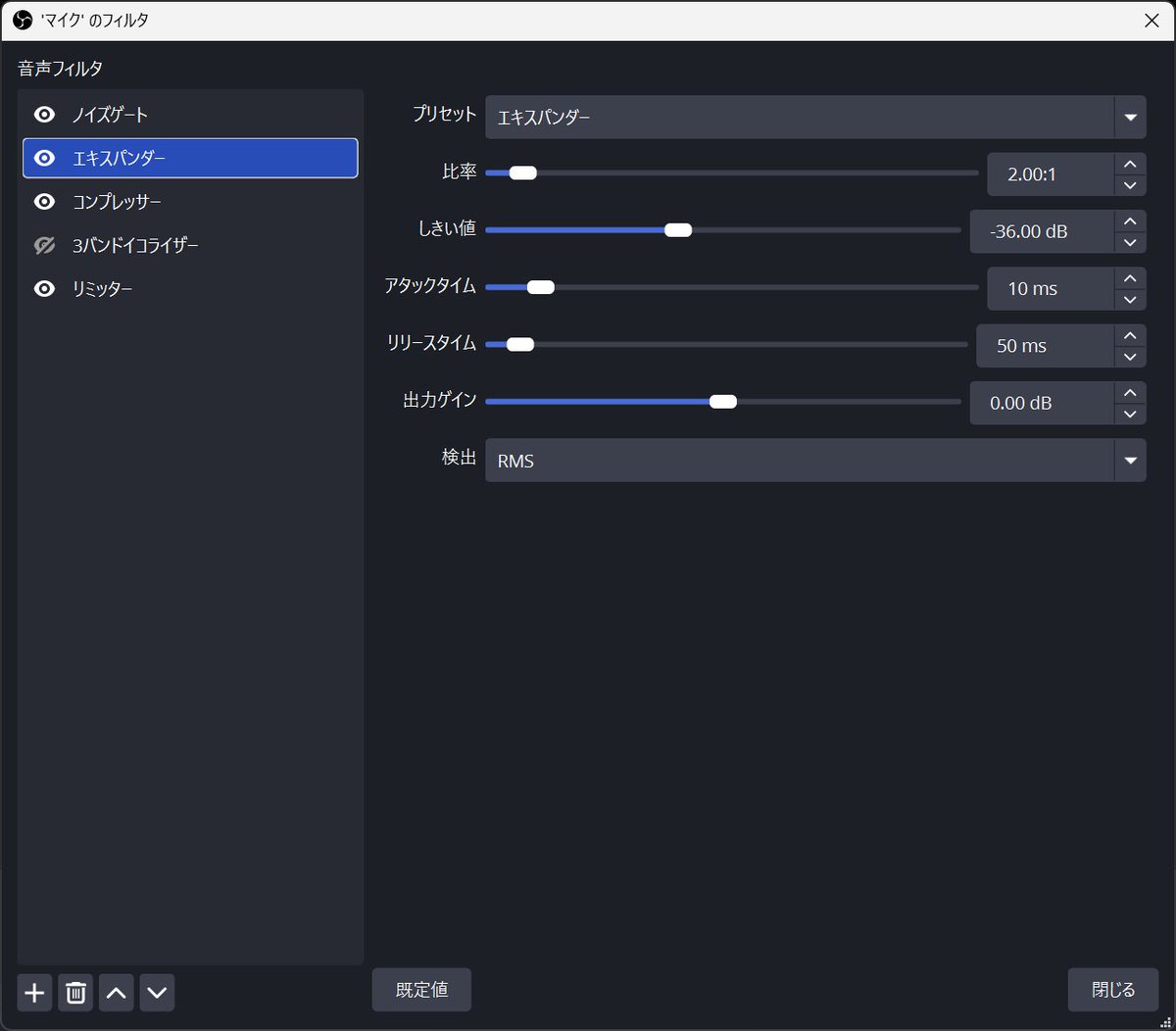Image resolution: width=1176 pixels, height=1031 pixels.
Task: Click the 比率 slider handle
Action: (x=523, y=173)
